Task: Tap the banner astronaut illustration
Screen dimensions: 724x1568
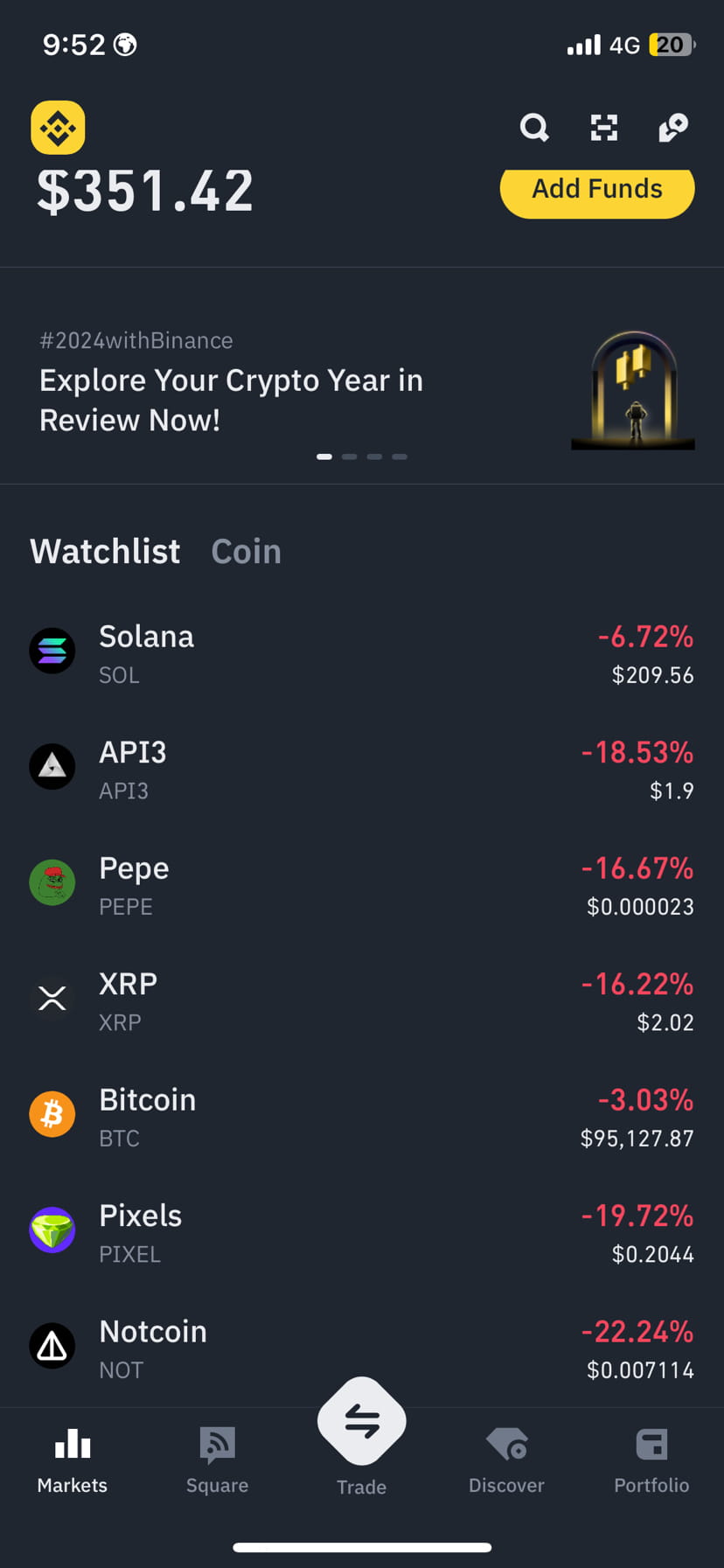Action: [x=633, y=390]
